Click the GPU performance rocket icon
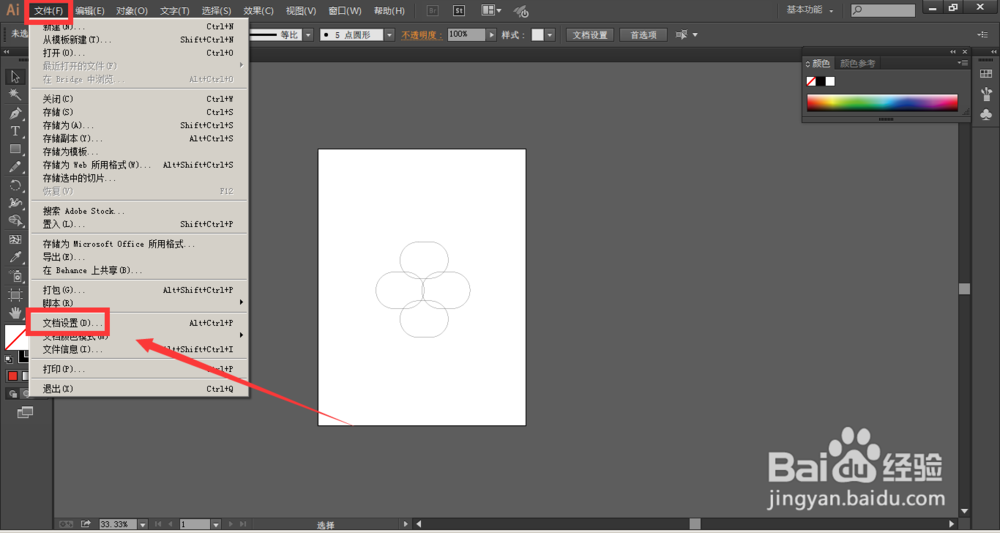1000x533 pixels. 521,11
